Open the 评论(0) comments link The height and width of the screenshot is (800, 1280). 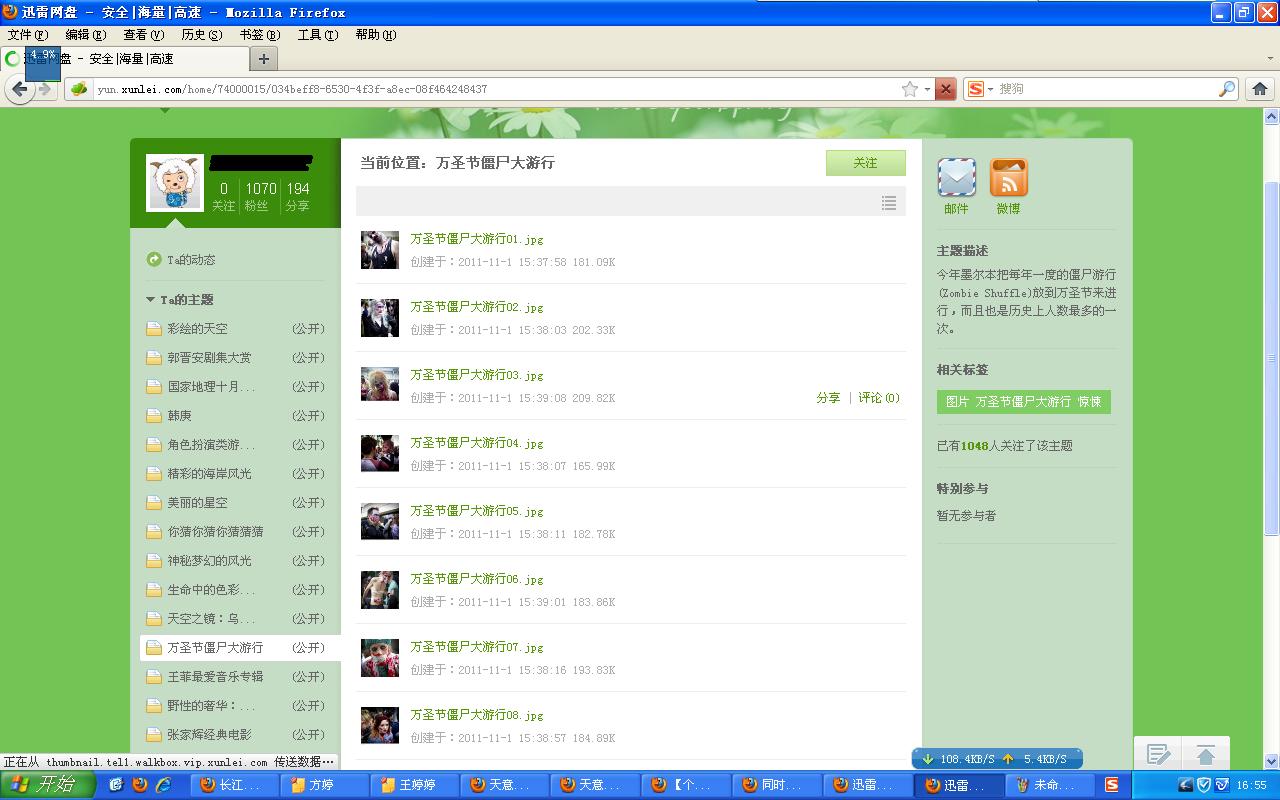pos(879,397)
